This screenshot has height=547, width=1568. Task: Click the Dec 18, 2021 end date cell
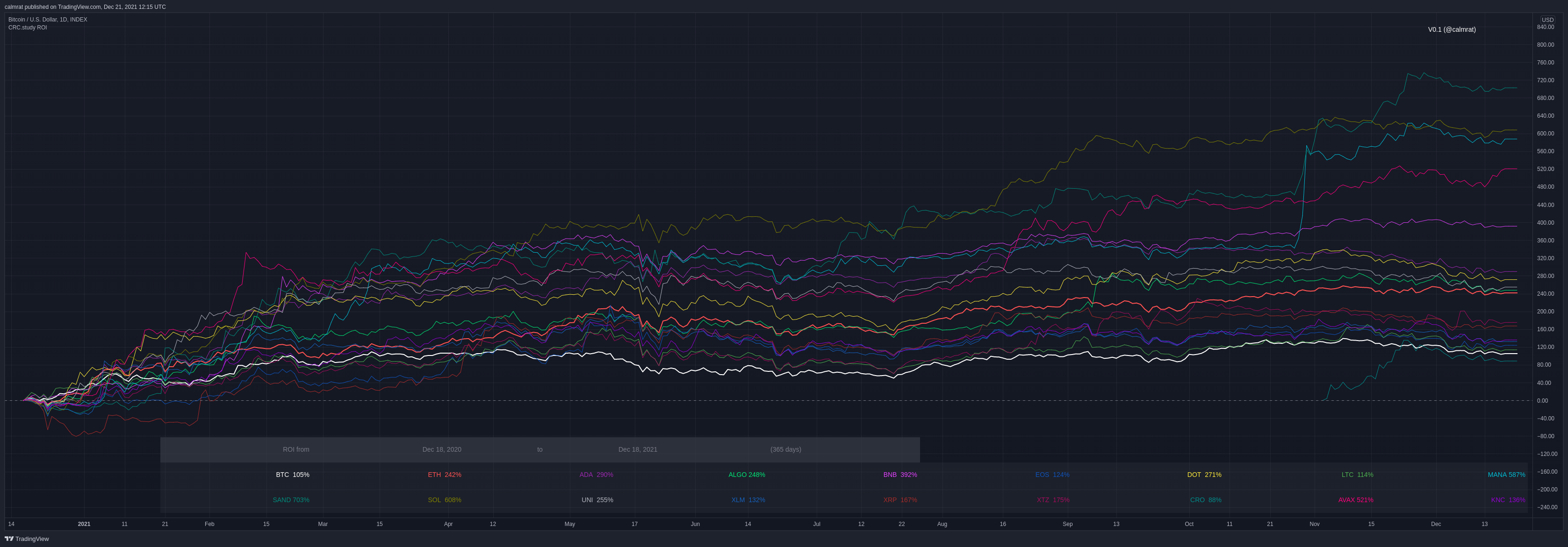point(637,450)
